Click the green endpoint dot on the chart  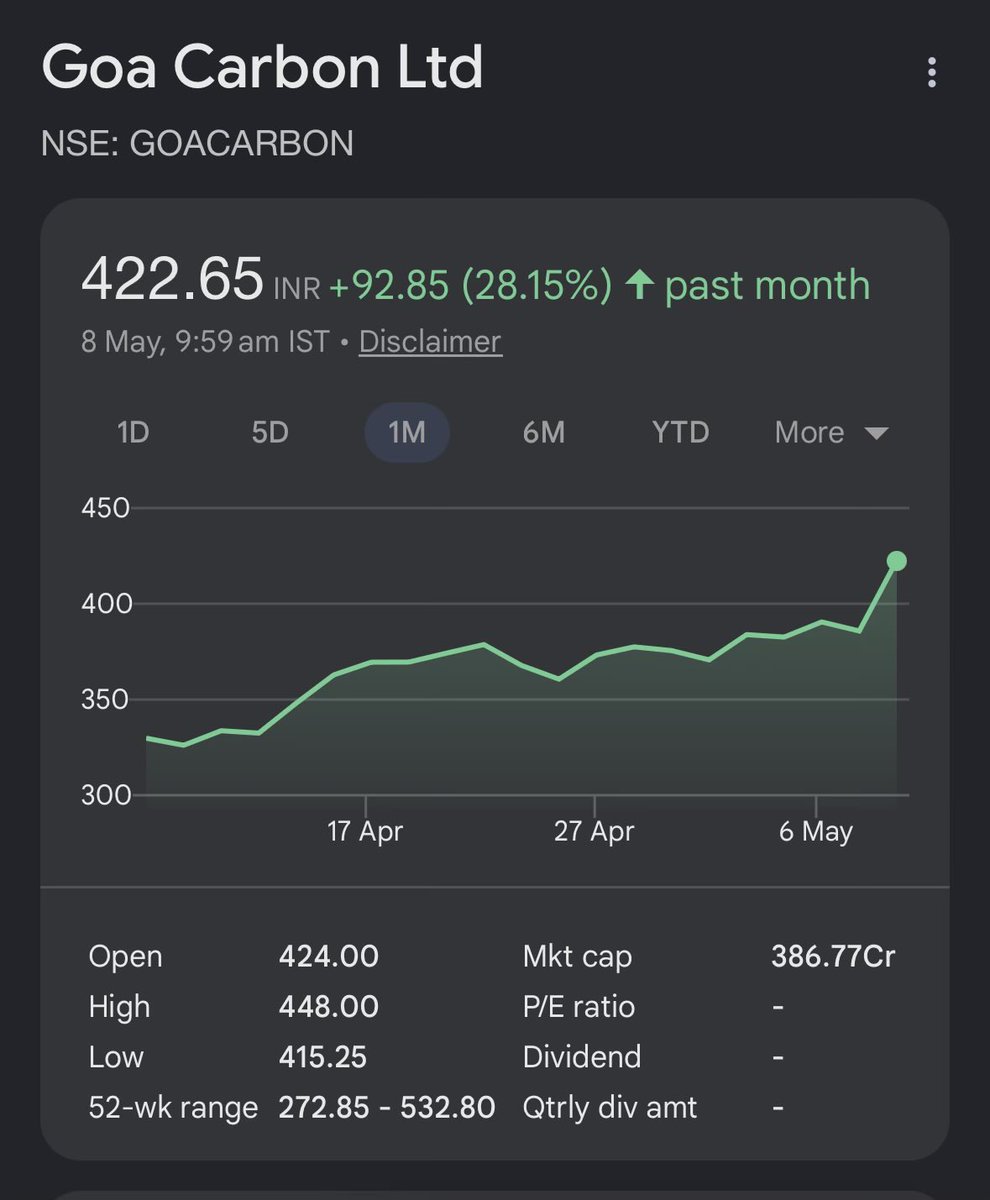point(897,561)
